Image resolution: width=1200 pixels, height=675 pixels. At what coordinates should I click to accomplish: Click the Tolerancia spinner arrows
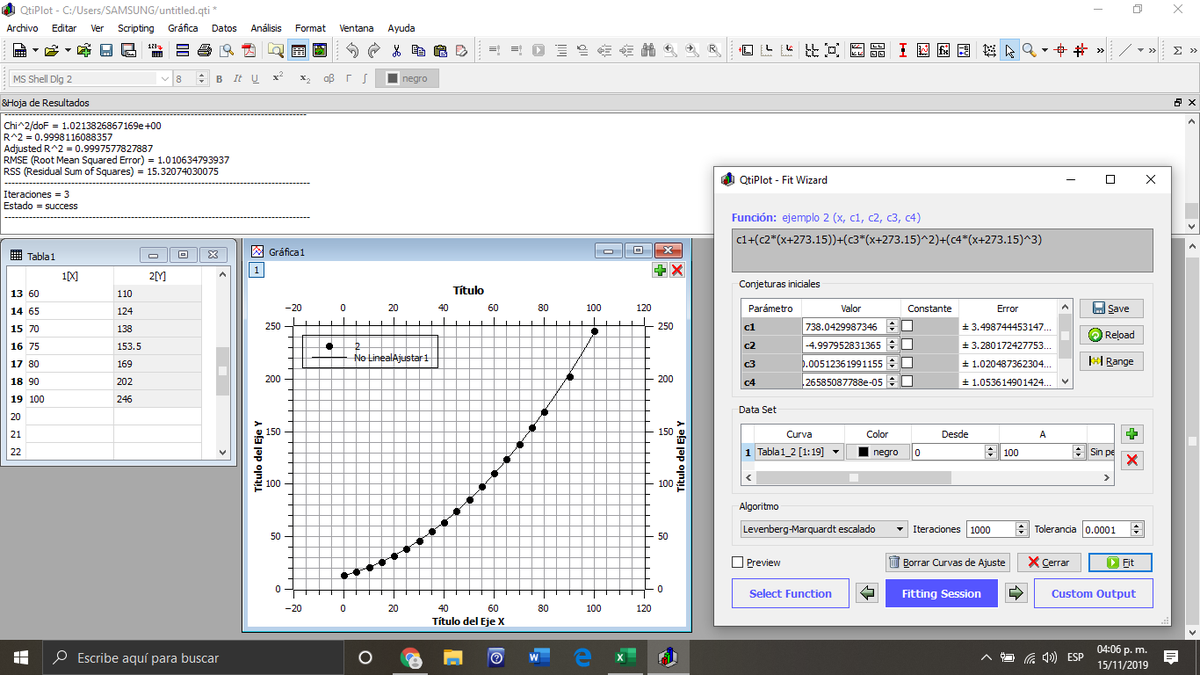click(1136, 529)
